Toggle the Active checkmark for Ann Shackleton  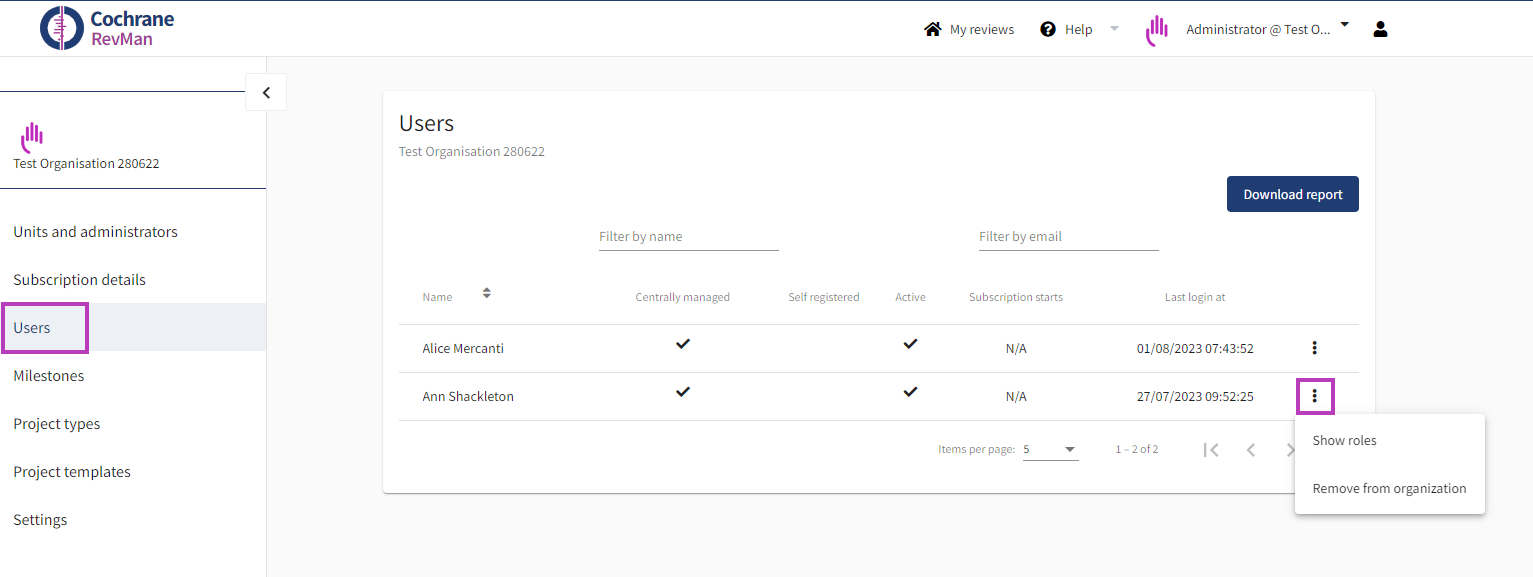tap(910, 392)
